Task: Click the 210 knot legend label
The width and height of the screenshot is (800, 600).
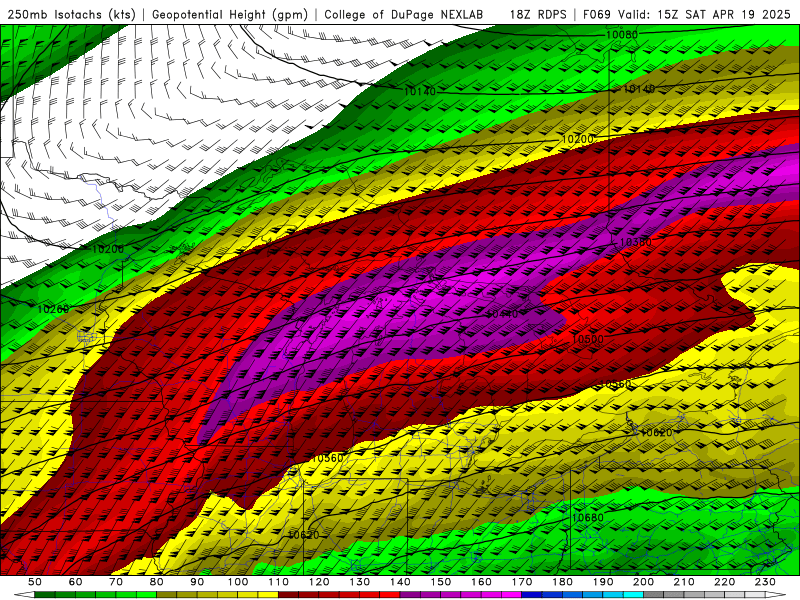Action: point(684,582)
